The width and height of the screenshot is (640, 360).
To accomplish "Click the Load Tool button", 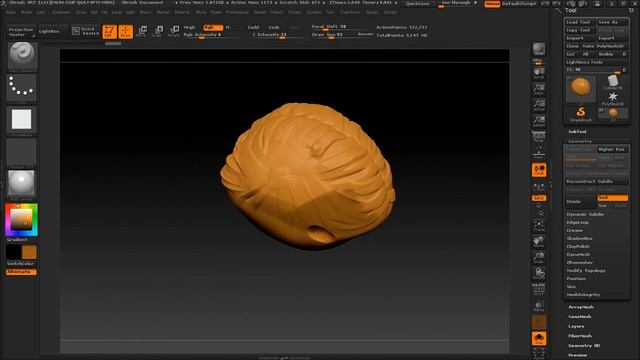I will click(x=580, y=22).
